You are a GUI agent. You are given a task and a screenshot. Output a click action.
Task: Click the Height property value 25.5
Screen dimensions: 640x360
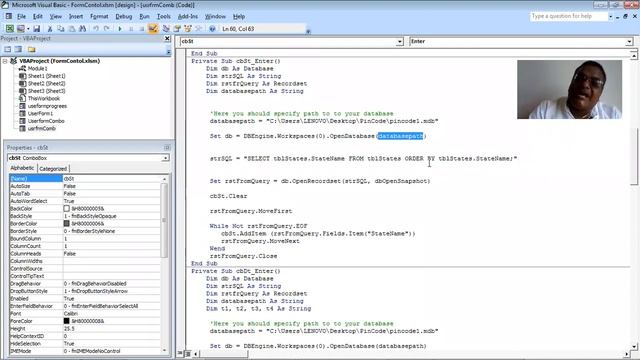pos(112,329)
